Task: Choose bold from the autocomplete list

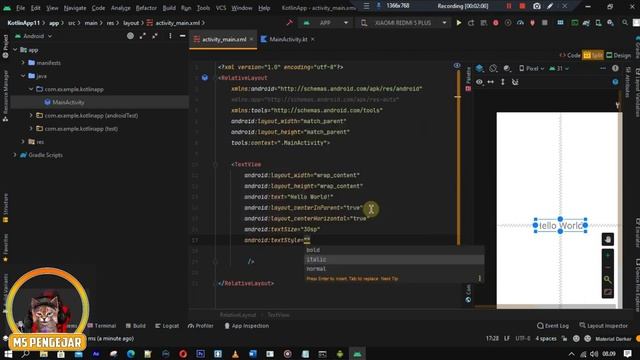Action: tap(394, 250)
